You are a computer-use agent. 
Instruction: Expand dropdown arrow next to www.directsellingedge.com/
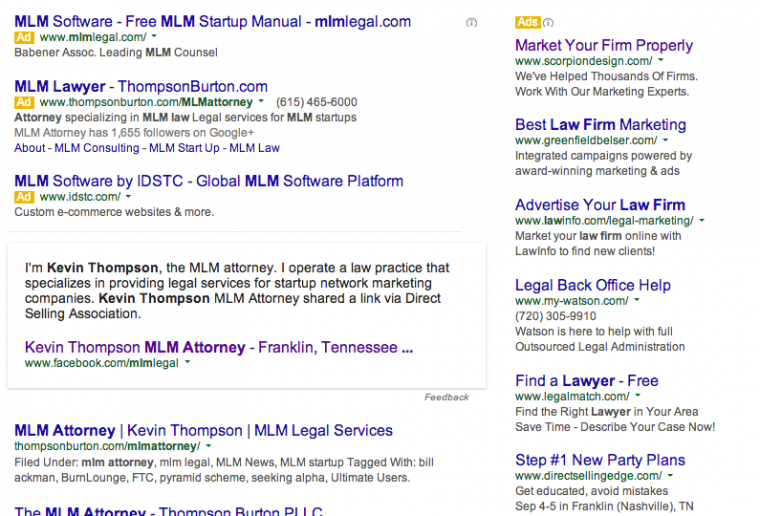[670, 475]
